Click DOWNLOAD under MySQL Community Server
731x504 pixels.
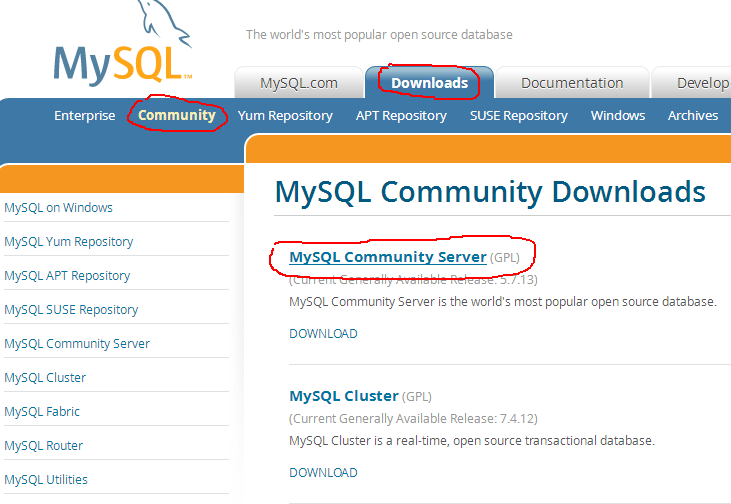323,334
